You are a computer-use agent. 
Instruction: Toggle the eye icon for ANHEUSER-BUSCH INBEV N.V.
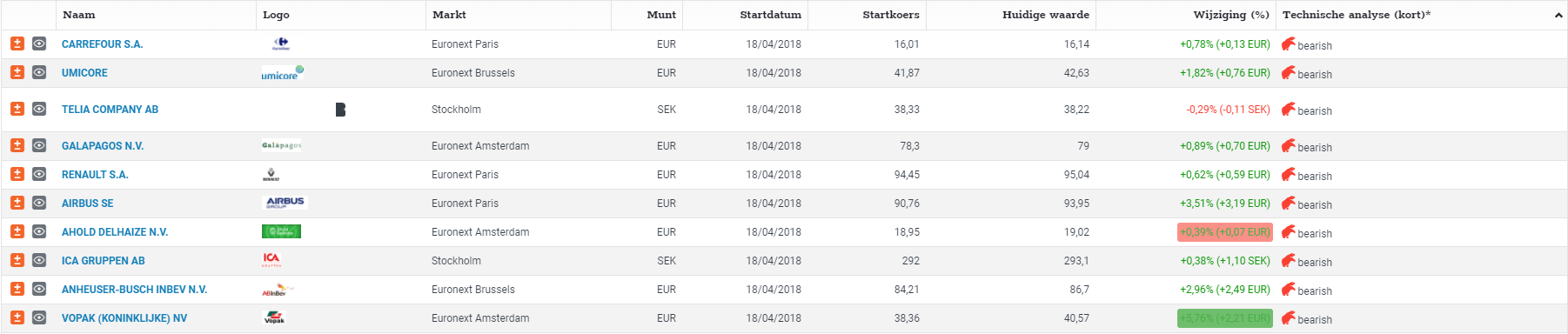pyautogui.click(x=39, y=289)
